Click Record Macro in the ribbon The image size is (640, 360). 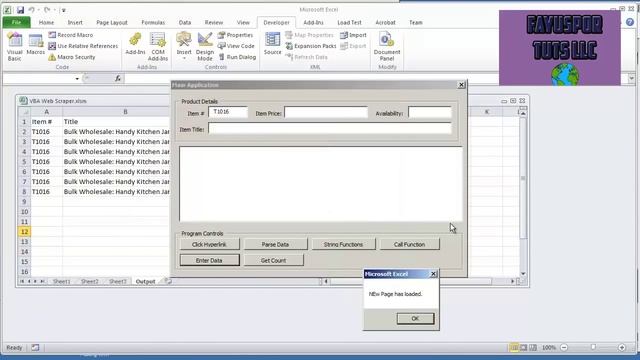click(71, 35)
